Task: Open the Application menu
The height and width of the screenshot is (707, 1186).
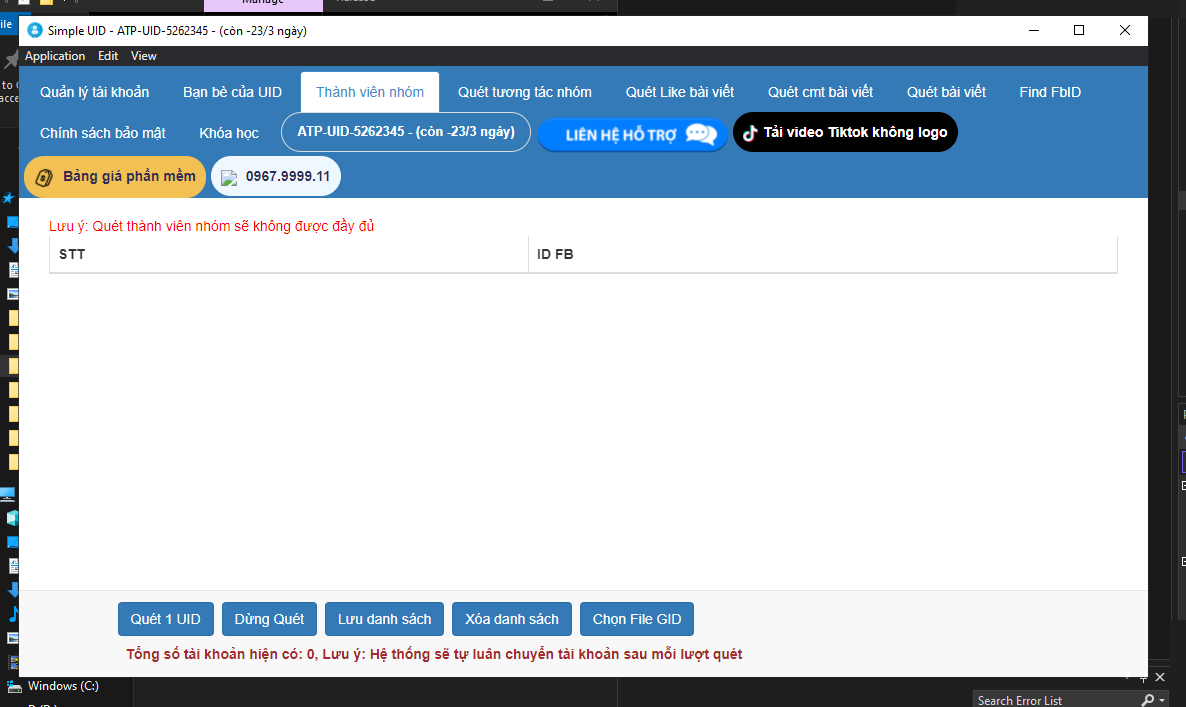Action: click(55, 56)
